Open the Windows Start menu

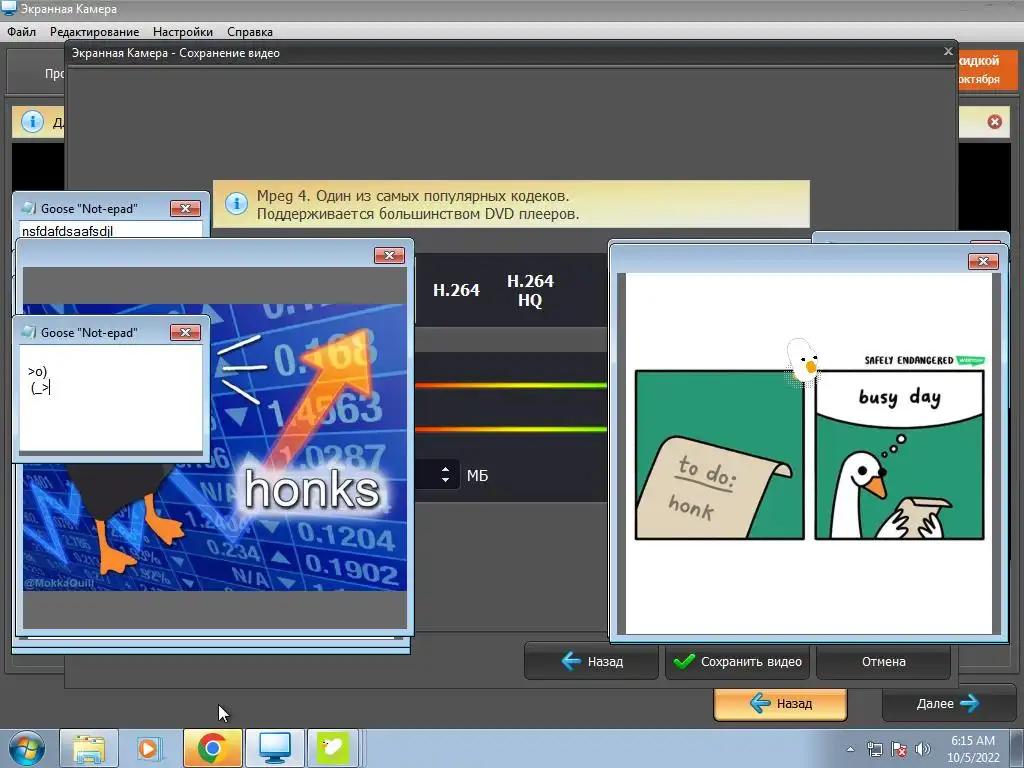coord(26,748)
